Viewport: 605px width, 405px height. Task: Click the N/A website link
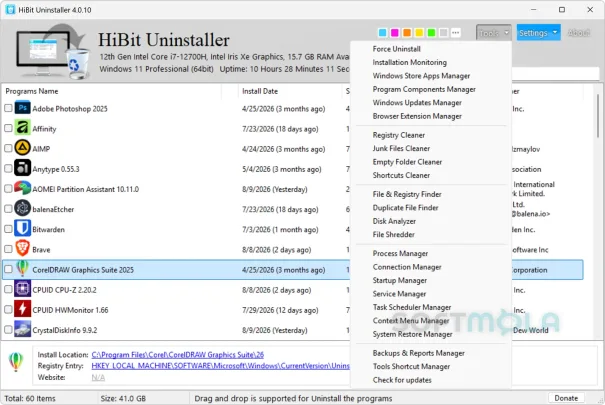(98, 378)
